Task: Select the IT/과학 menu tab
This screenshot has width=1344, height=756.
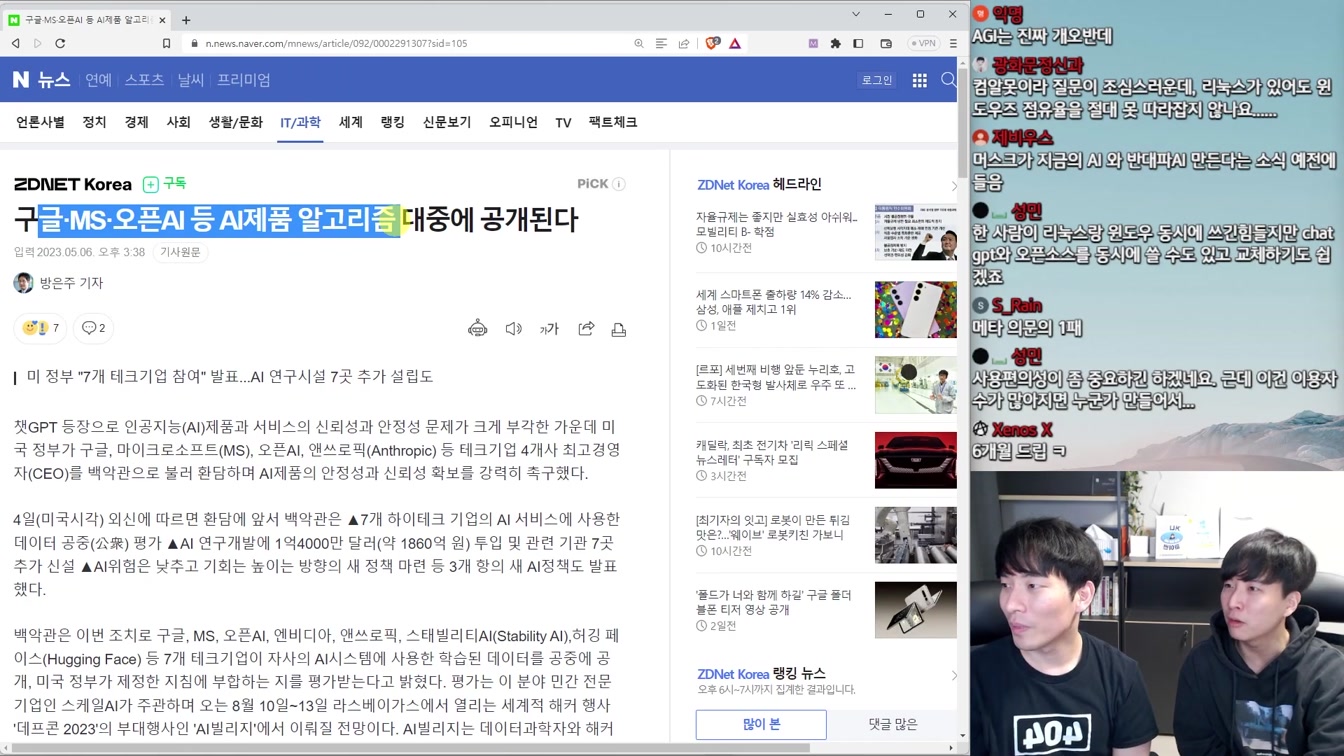Action: [x=300, y=123]
